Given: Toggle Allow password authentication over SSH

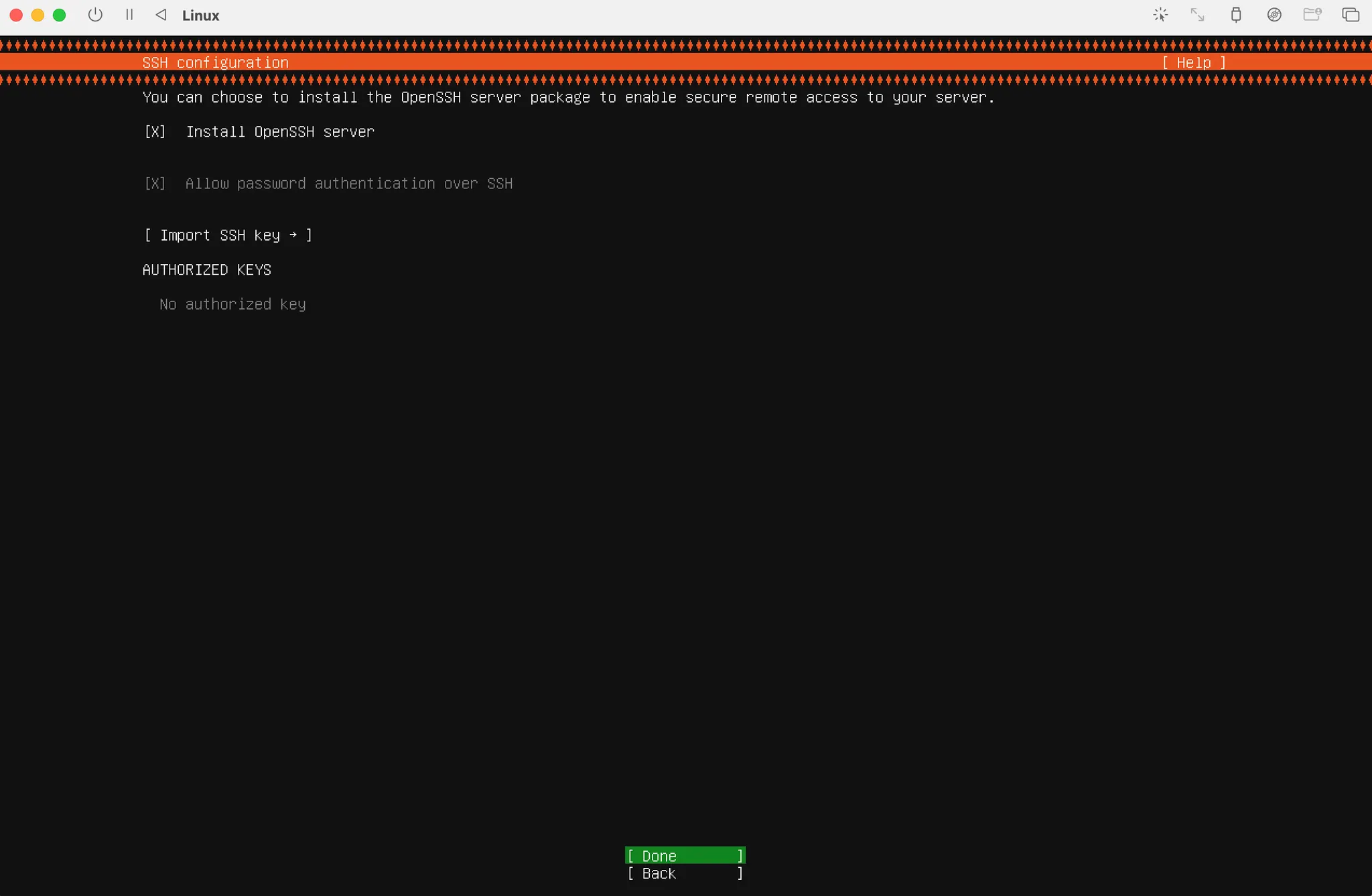Looking at the screenshot, I should (x=155, y=184).
